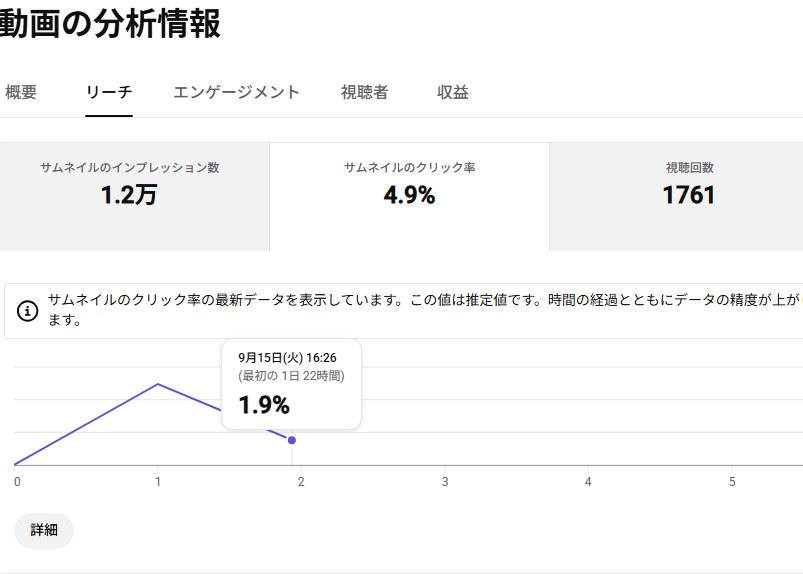This screenshot has width=803, height=574.
Task: Click the (最初の 1日 22時間) tooltip text
Action: coord(291,376)
